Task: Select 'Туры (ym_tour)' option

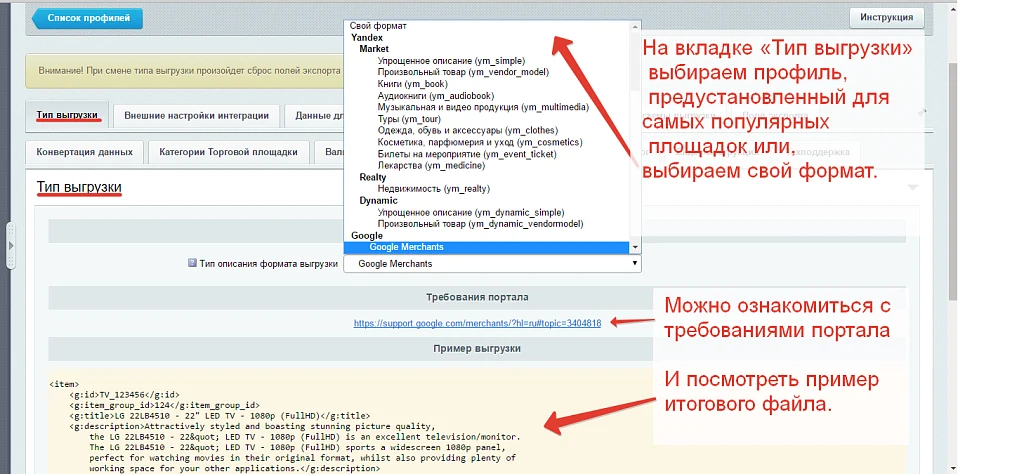Action: [x=409, y=119]
